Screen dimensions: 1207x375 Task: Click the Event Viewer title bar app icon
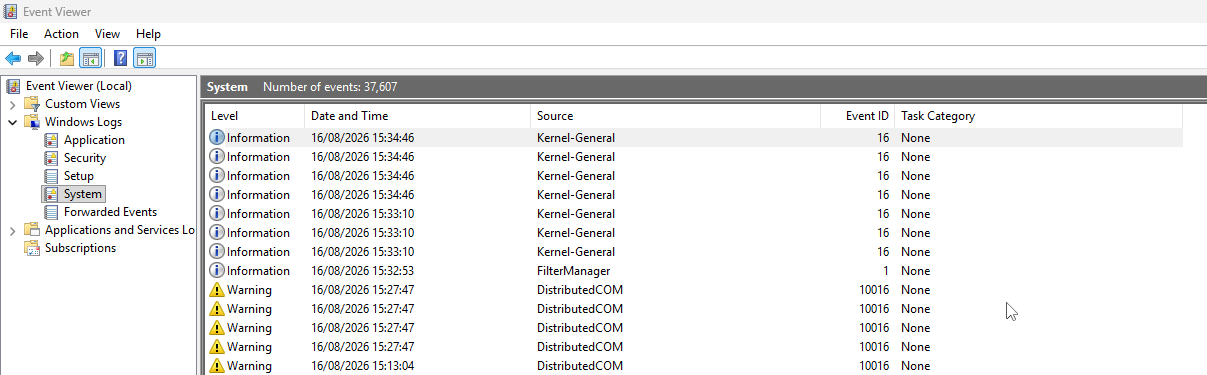coord(11,12)
